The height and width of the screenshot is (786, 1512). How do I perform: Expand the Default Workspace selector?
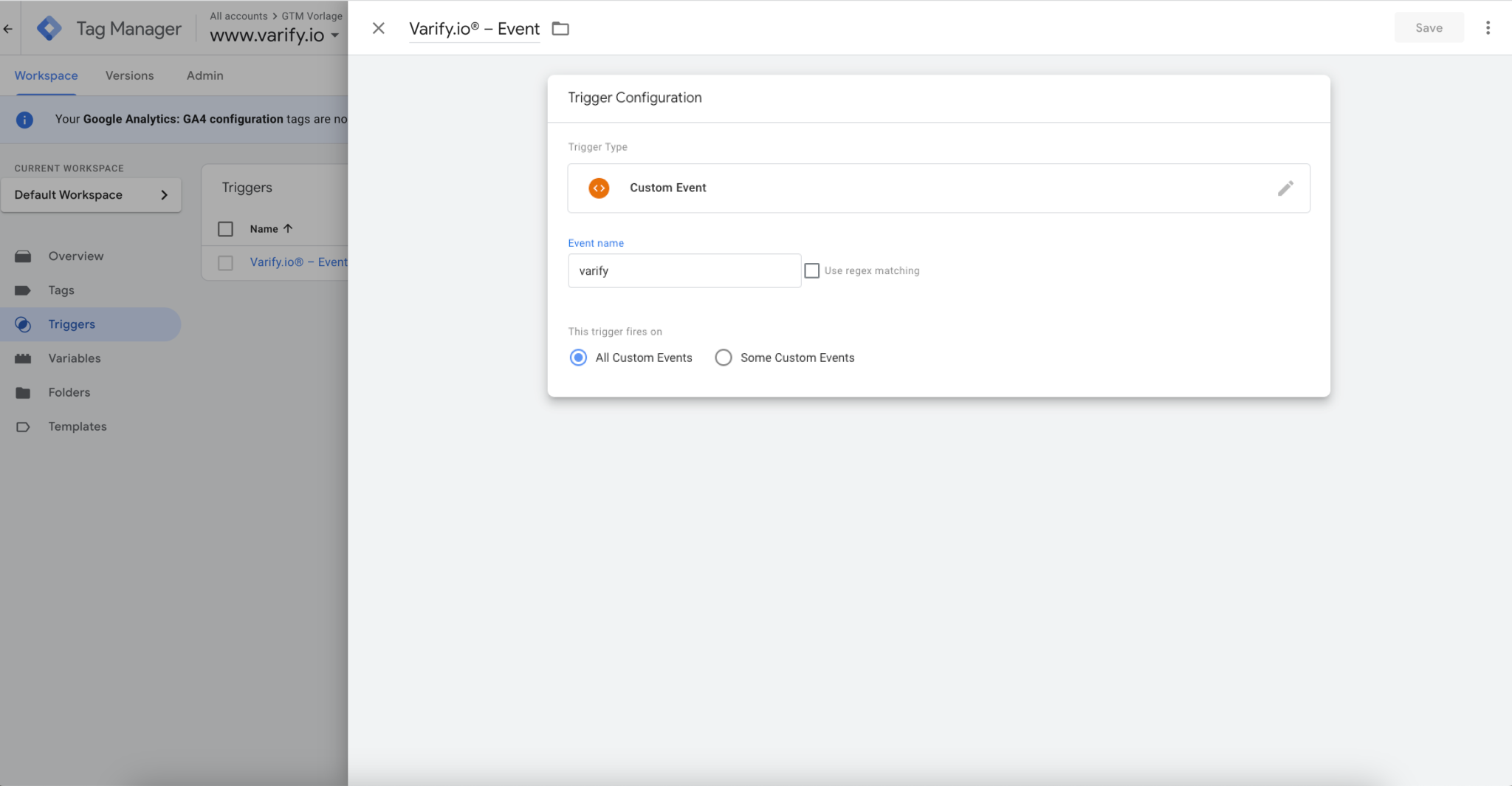click(91, 195)
